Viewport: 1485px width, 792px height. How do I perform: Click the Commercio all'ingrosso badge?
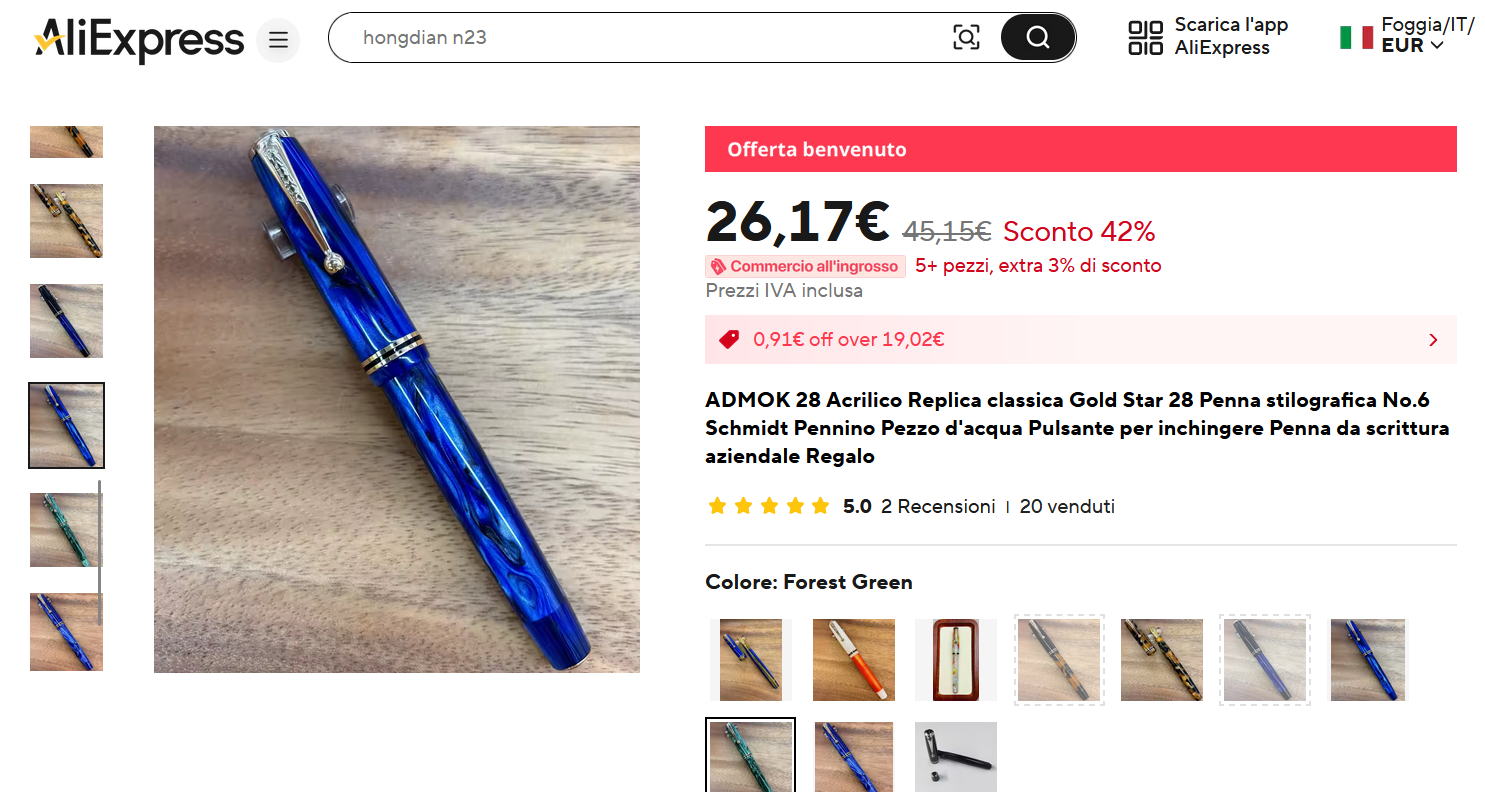(805, 266)
